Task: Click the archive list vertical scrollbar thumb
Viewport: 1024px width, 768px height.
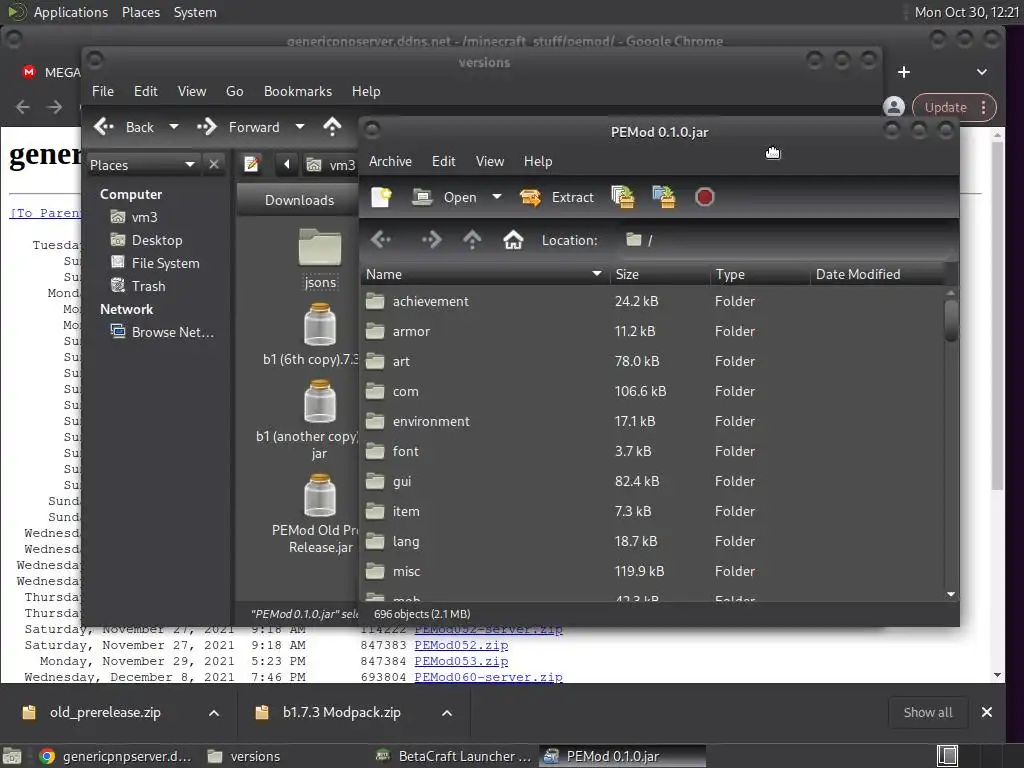Action: (951, 320)
